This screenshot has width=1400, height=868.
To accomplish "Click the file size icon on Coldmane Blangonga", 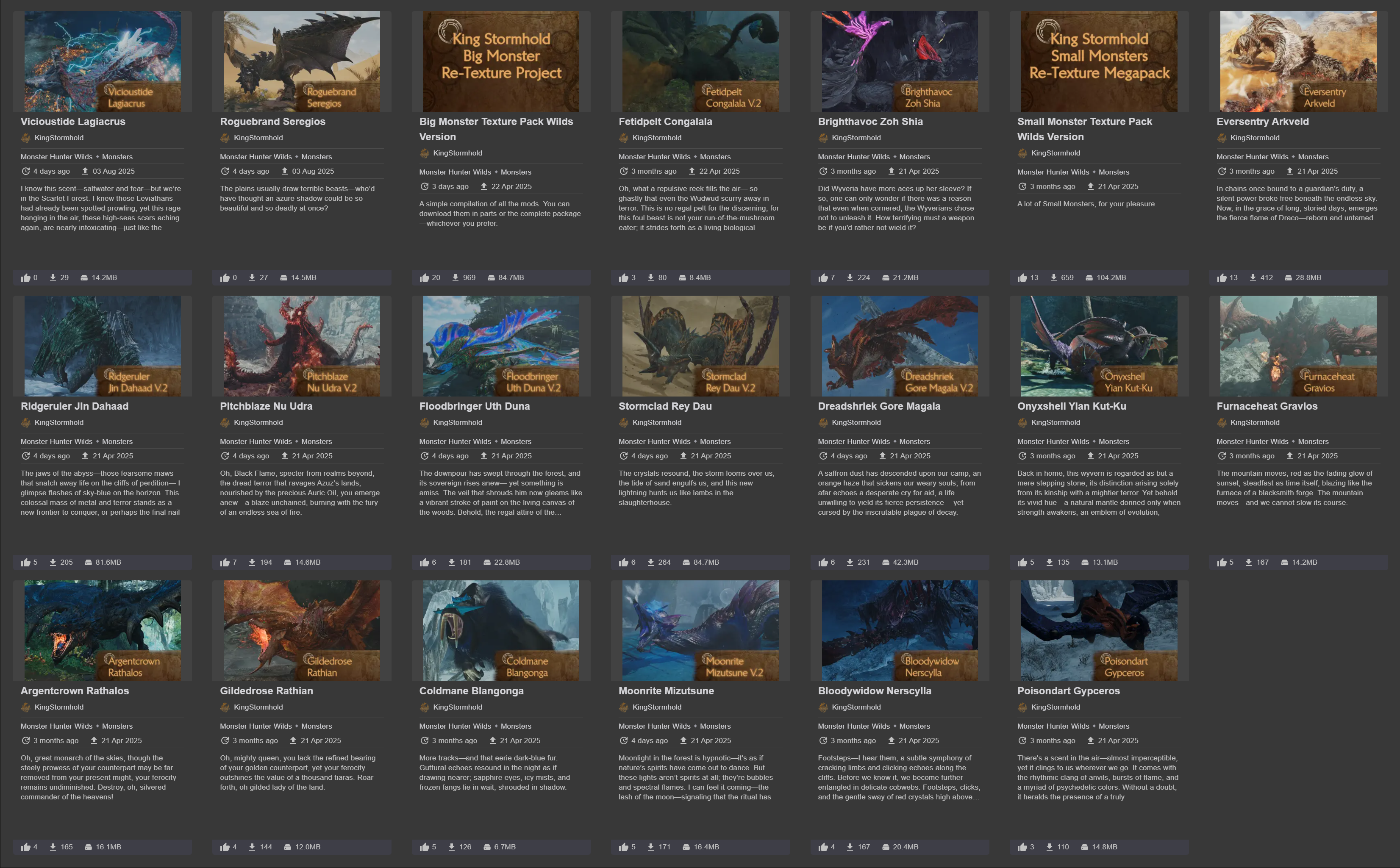I will coord(487,847).
